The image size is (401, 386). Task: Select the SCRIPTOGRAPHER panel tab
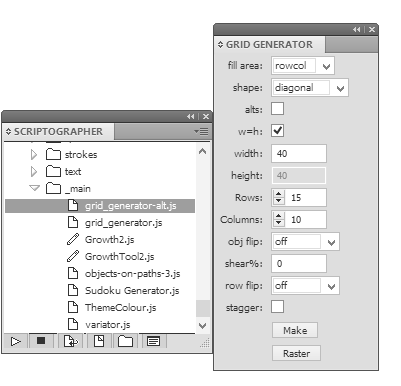click(58, 132)
